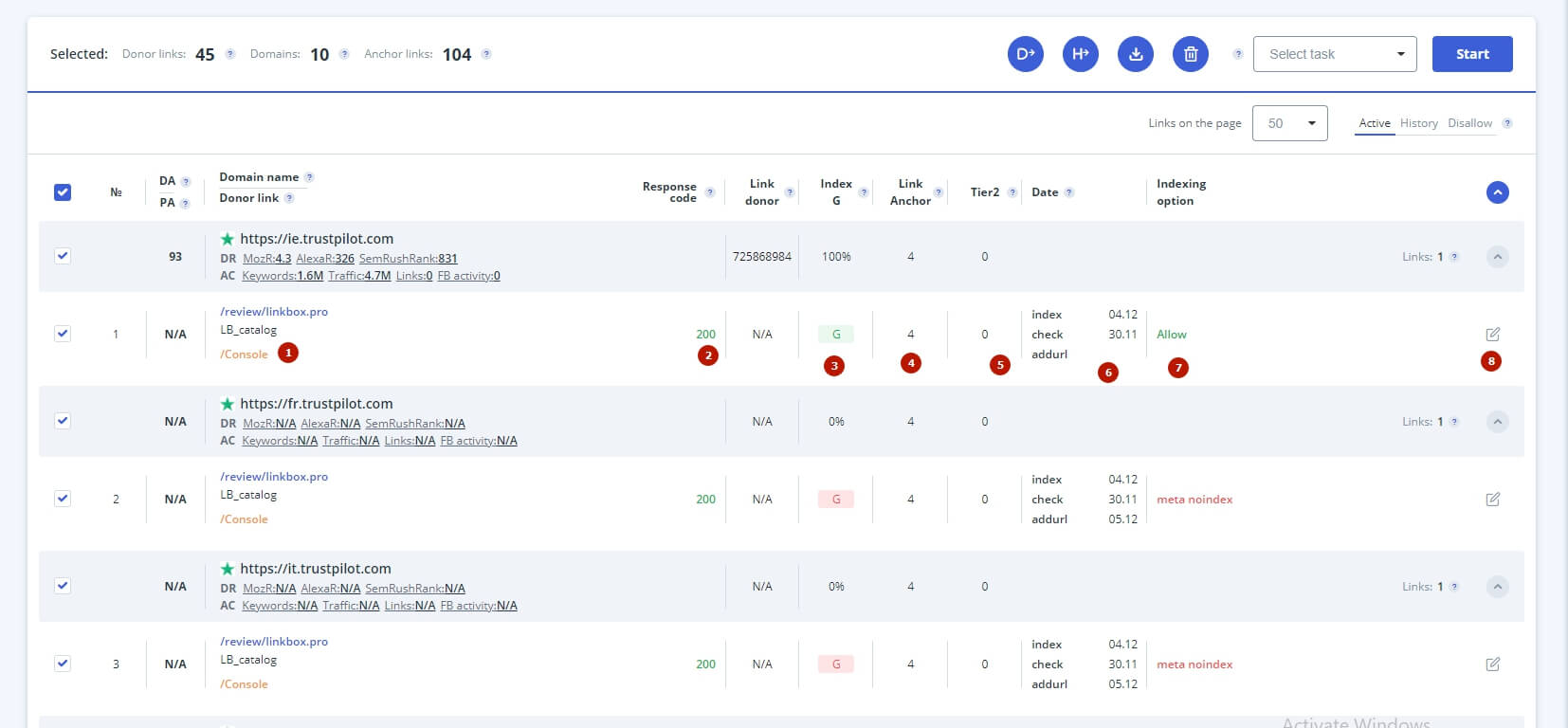Switch to the Disallow tab

click(1470, 123)
